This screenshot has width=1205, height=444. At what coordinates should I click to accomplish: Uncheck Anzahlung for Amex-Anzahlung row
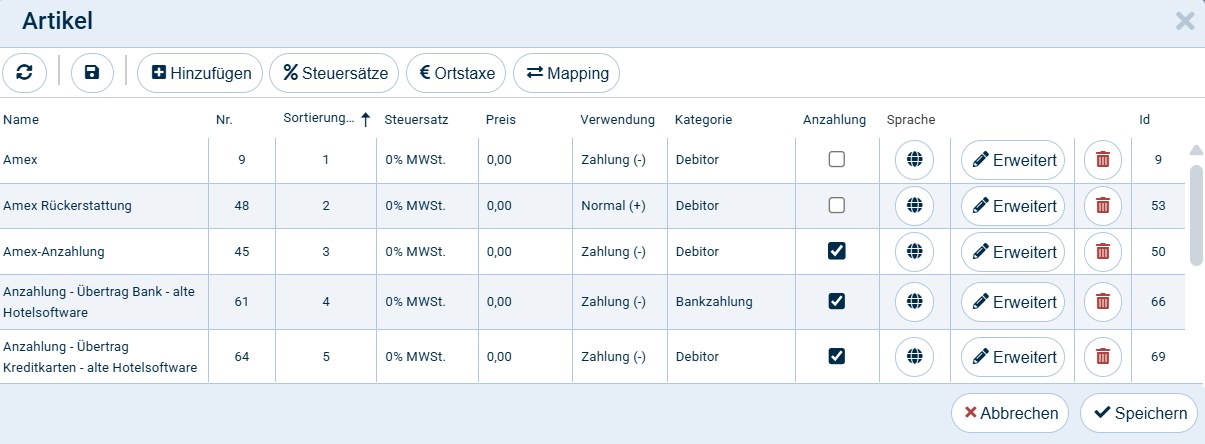(837, 252)
